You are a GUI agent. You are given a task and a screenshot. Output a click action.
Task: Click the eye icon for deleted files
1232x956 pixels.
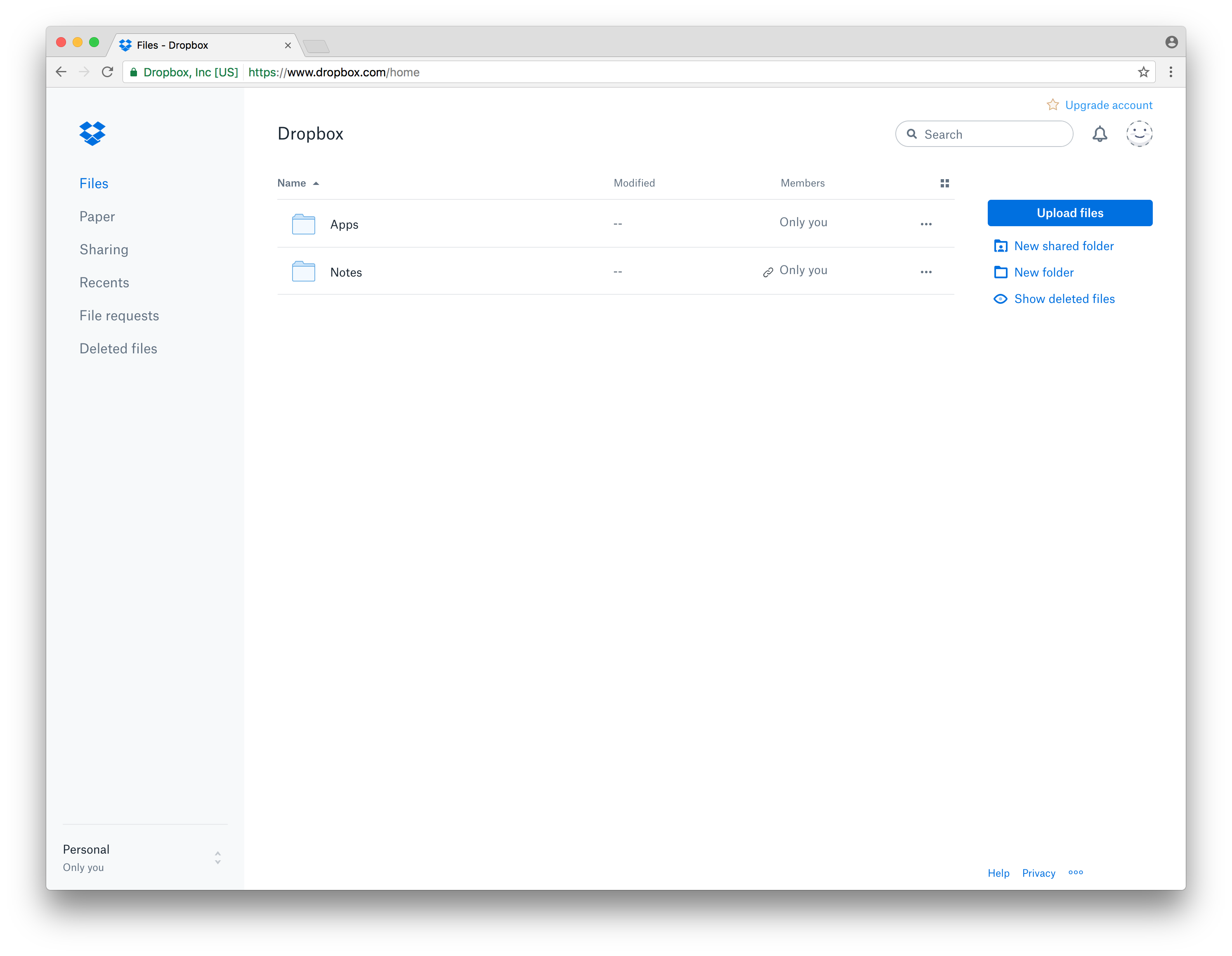(1000, 298)
